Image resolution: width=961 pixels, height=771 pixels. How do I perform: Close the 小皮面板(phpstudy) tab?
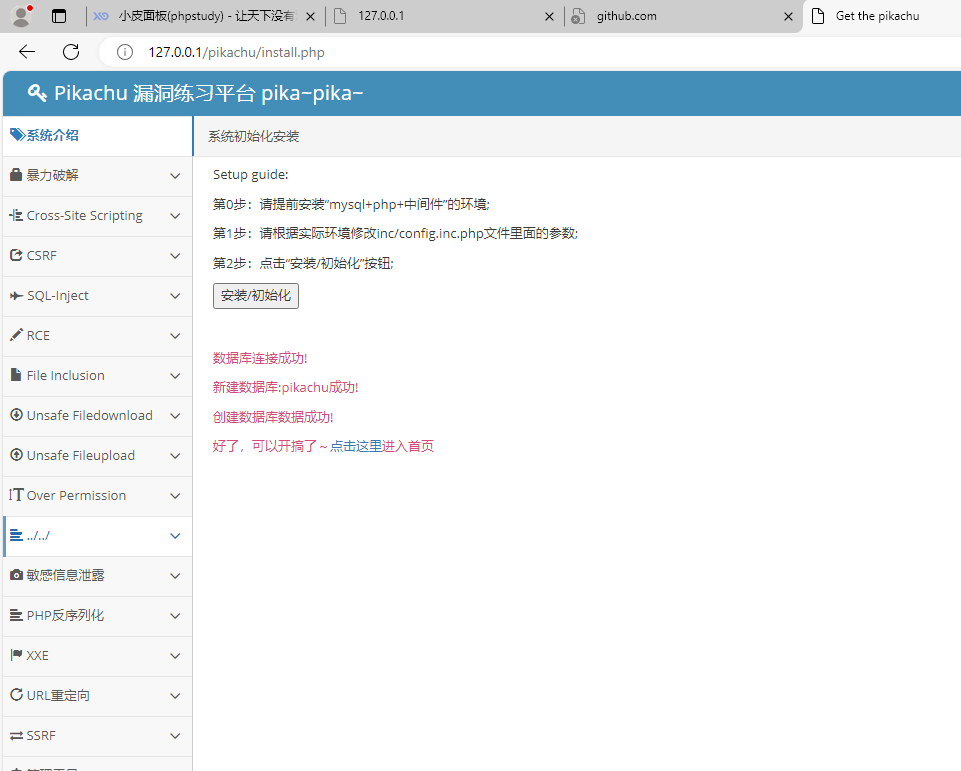311,17
